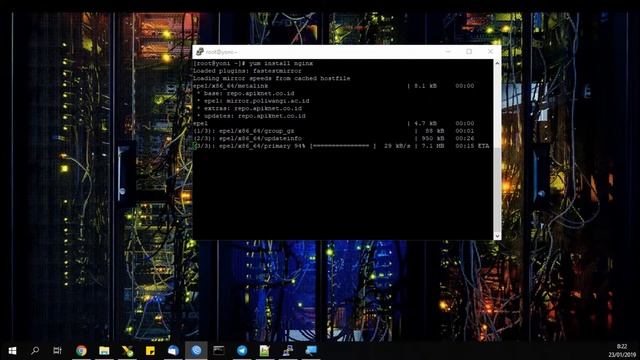Viewport: 640px width, 360px height.
Task: Click the '7.1 MB' size value
Action: click(433, 146)
